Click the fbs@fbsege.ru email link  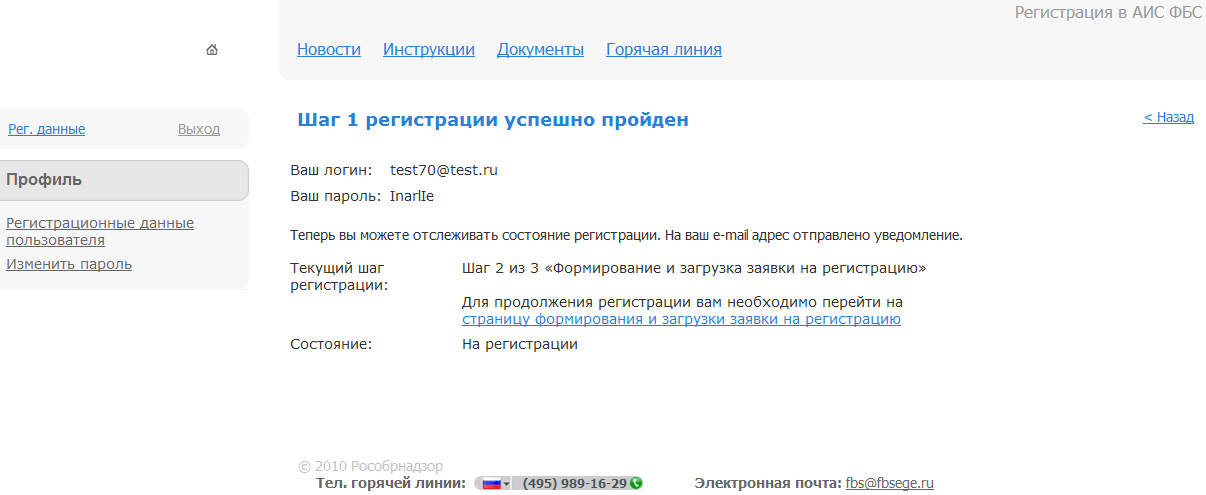890,483
